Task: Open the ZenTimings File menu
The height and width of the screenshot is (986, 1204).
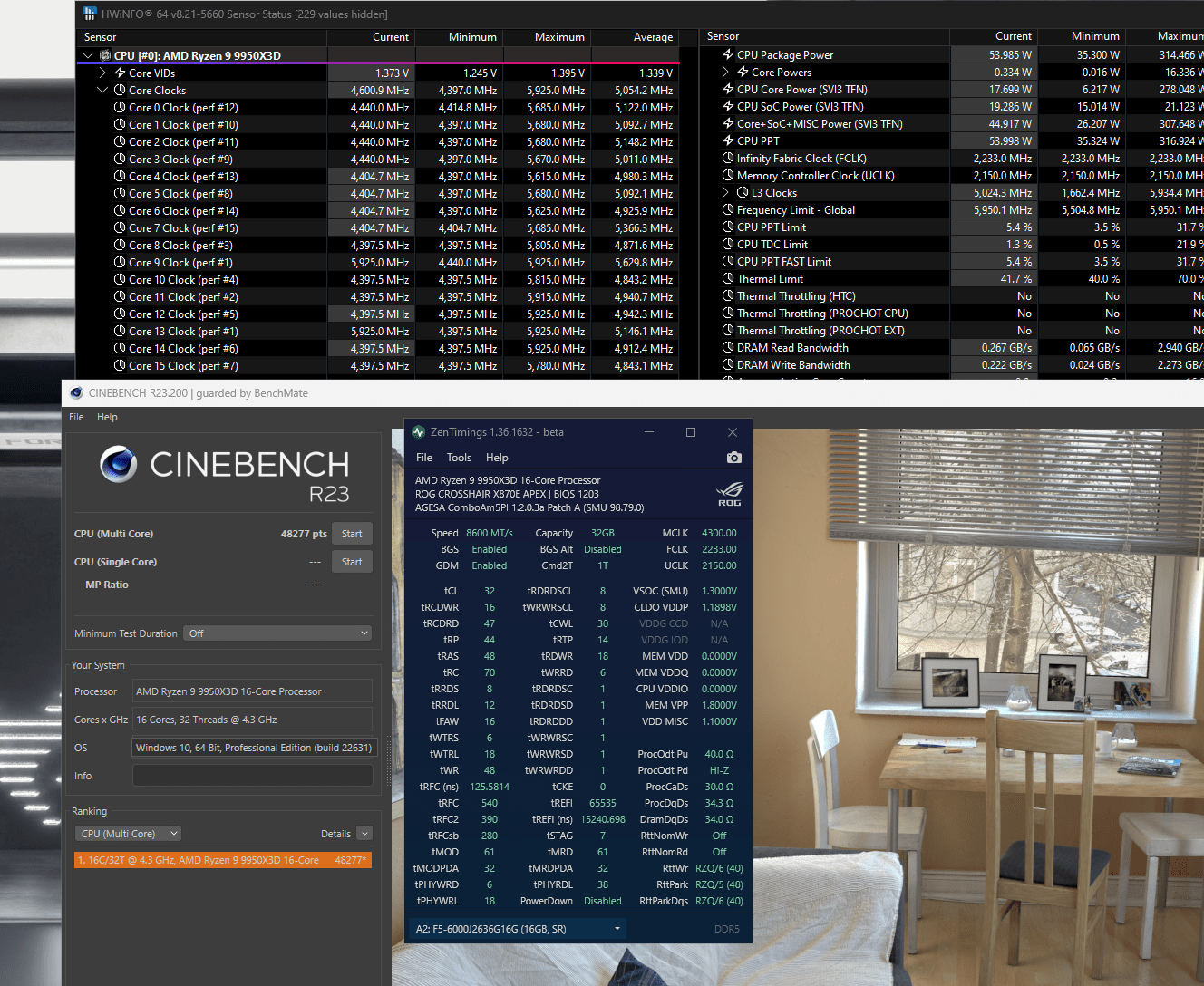Action: click(424, 458)
